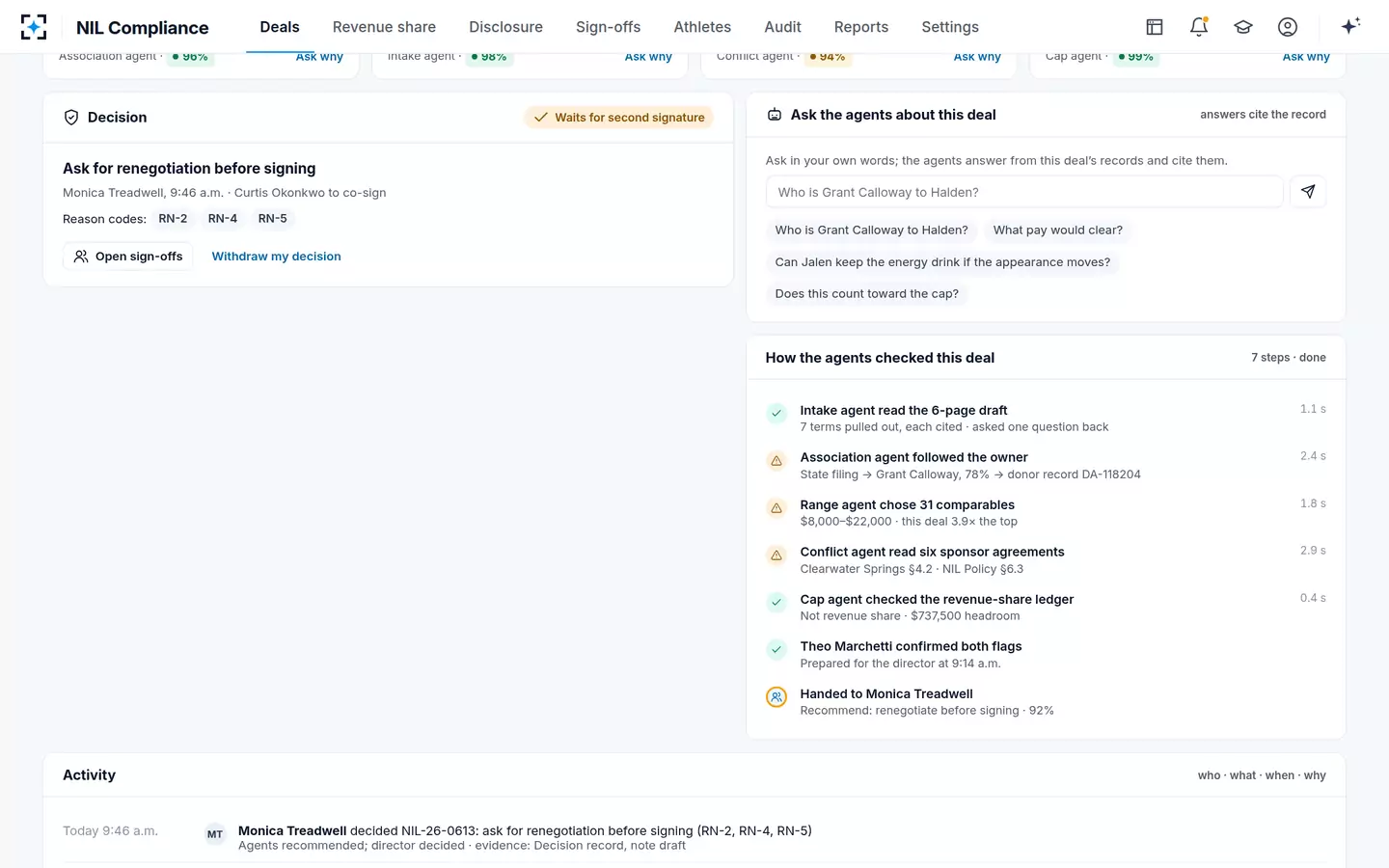Open the Audit tab
Screen dimensions: 1389x868
(782, 27)
